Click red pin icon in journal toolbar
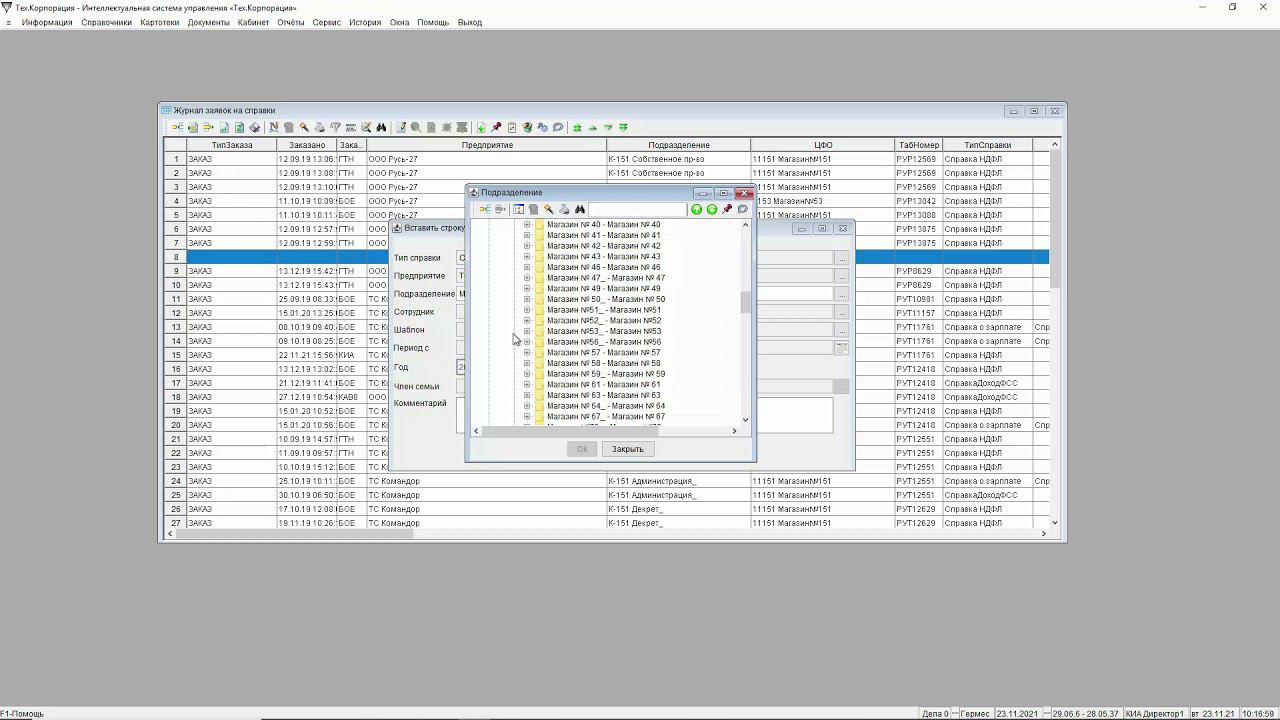The height and width of the screenshot is (720, 1280). (496, 128)
